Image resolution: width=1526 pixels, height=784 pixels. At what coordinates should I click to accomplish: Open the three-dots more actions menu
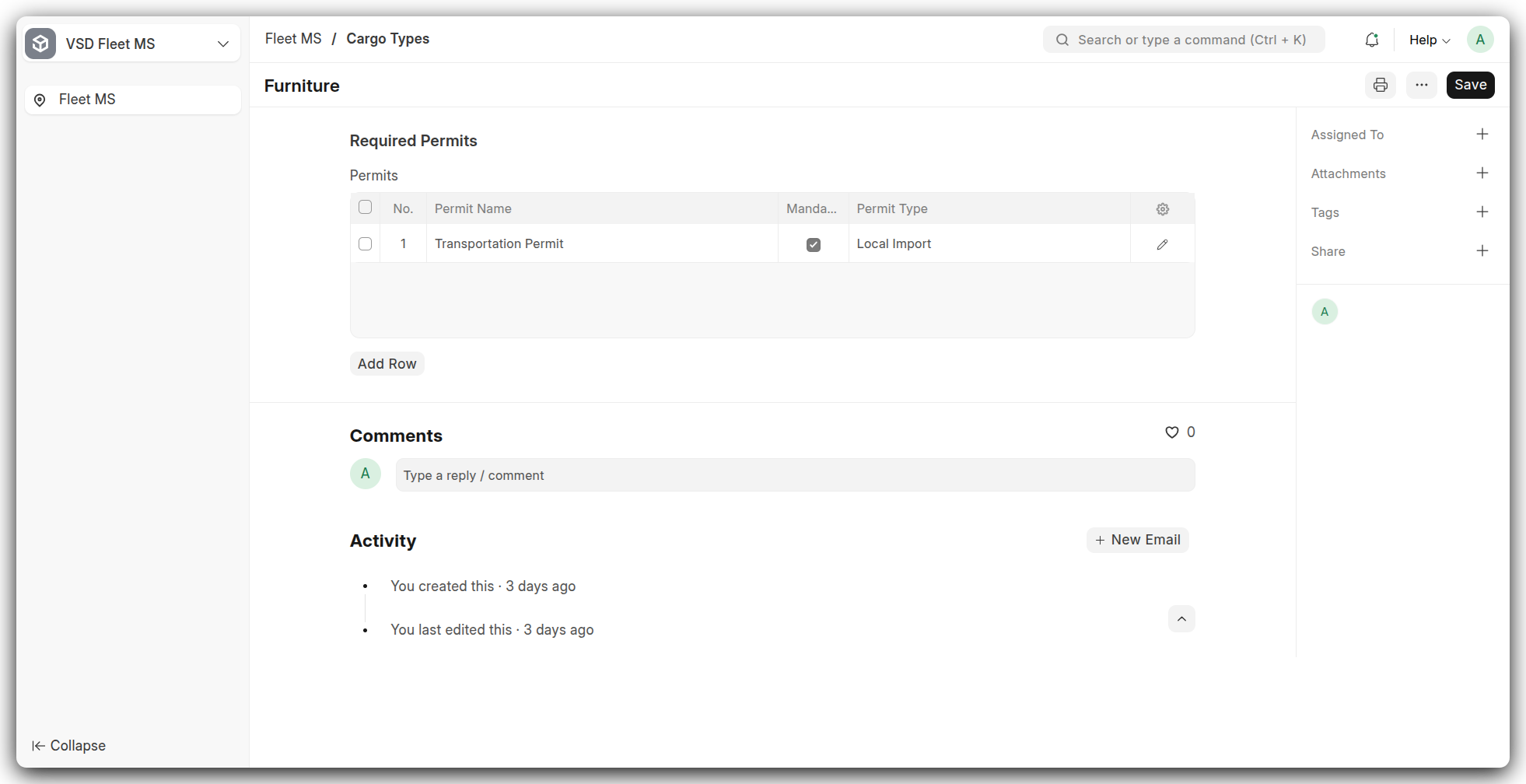coord(1422,85)
